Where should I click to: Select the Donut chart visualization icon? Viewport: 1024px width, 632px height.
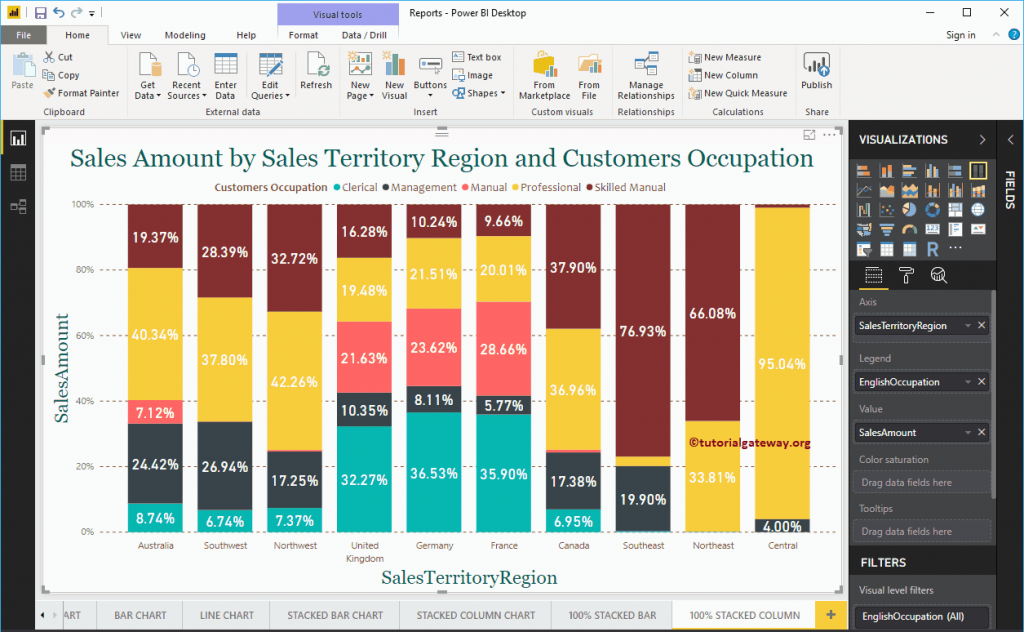click(x=933, y=209)
